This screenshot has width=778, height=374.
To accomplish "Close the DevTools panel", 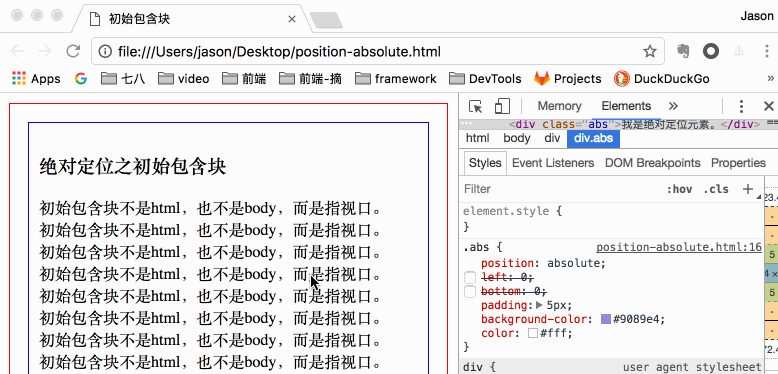I will tap(769, 106).
